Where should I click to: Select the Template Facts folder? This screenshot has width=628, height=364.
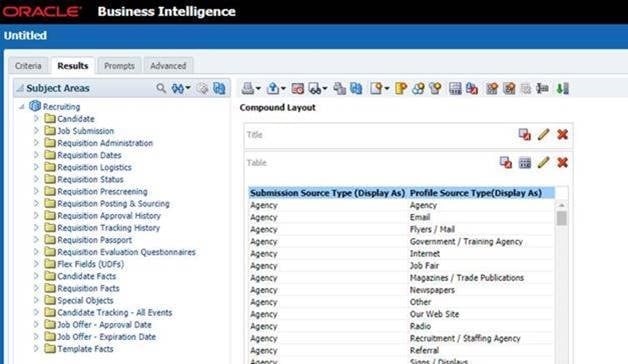(x=85, y=349)
